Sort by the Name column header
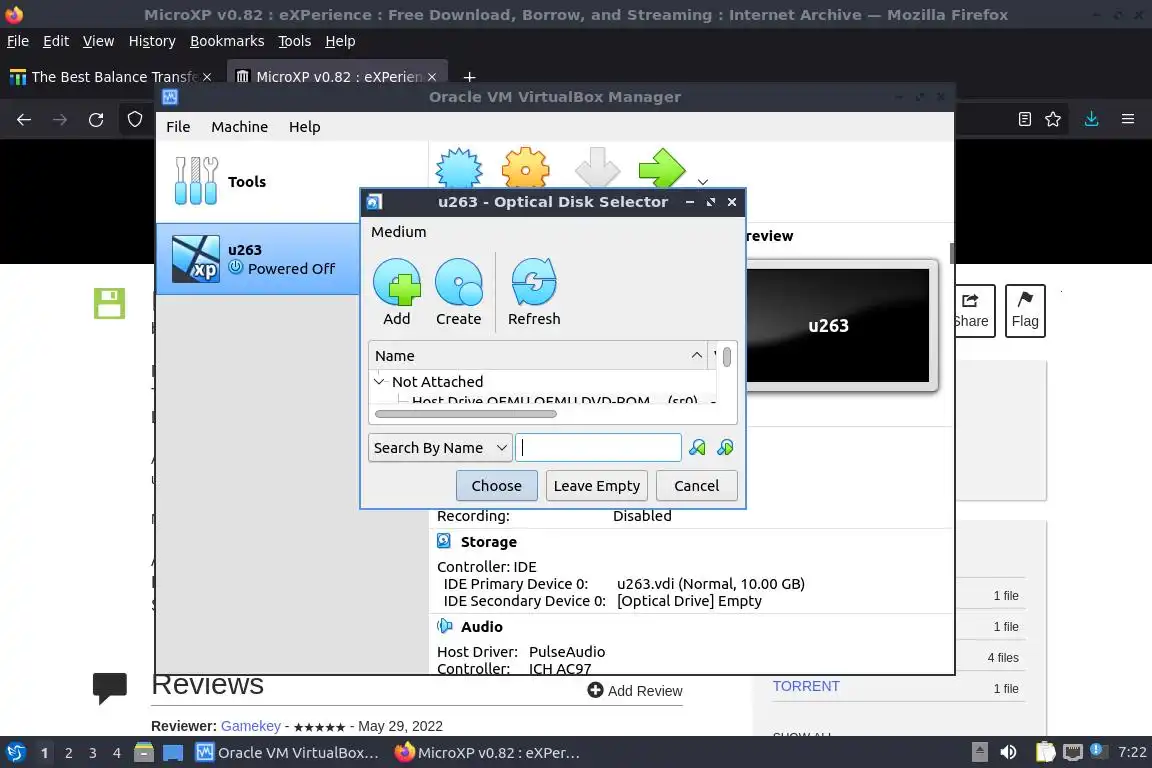The width and height of the screenshot is (1152, 768). point(538,356)
